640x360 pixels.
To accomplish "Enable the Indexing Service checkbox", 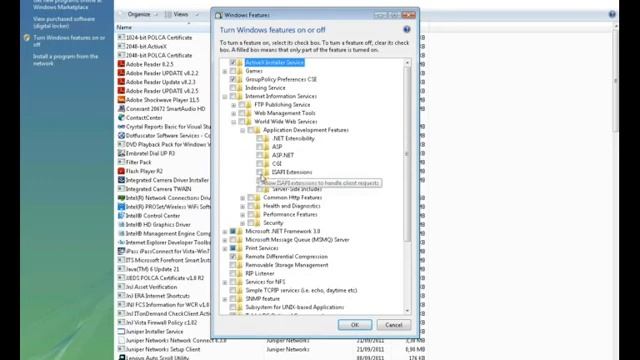I will (233, 88).
